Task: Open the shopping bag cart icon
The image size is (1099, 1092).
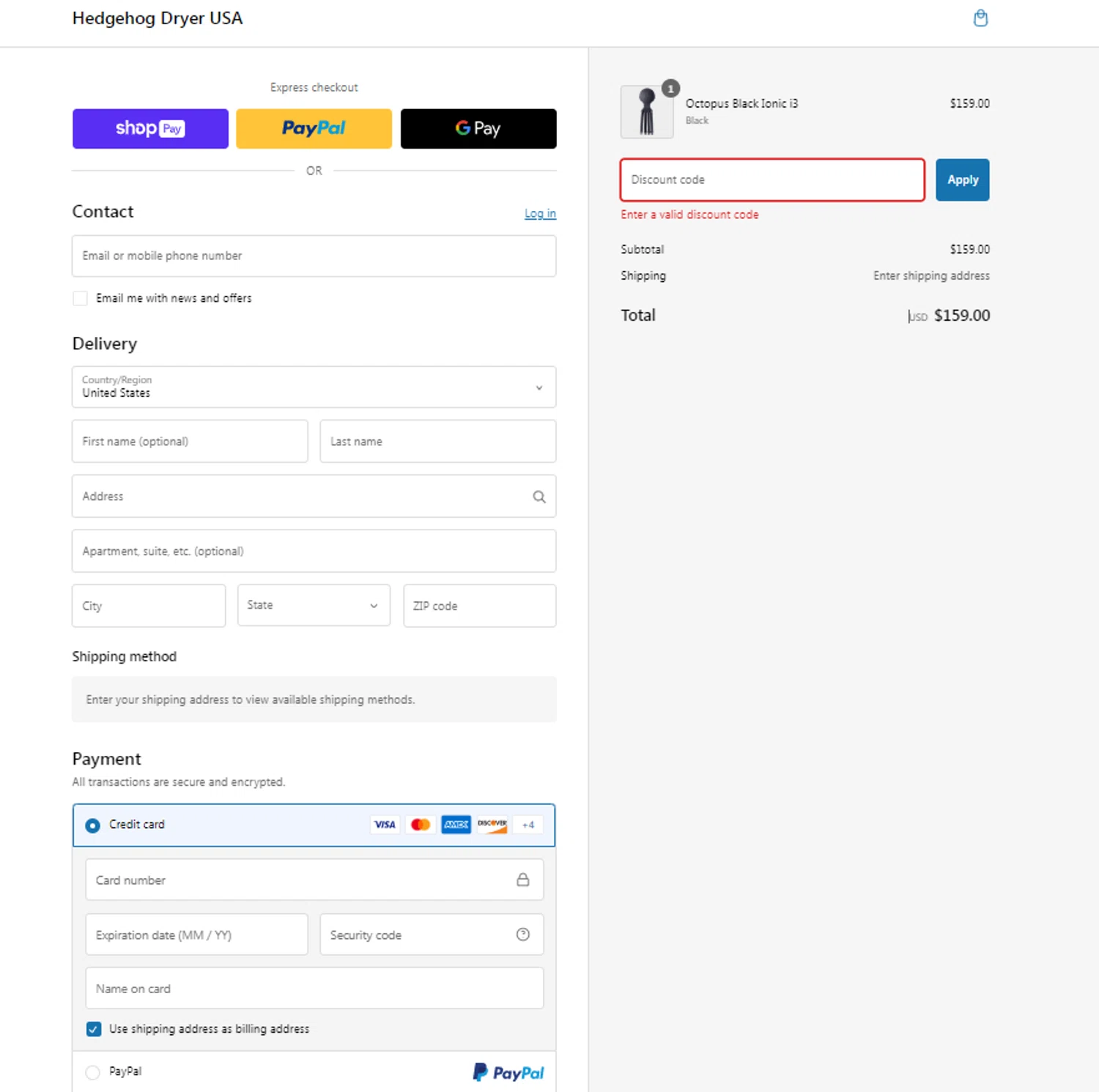Action: click(980, 18)
